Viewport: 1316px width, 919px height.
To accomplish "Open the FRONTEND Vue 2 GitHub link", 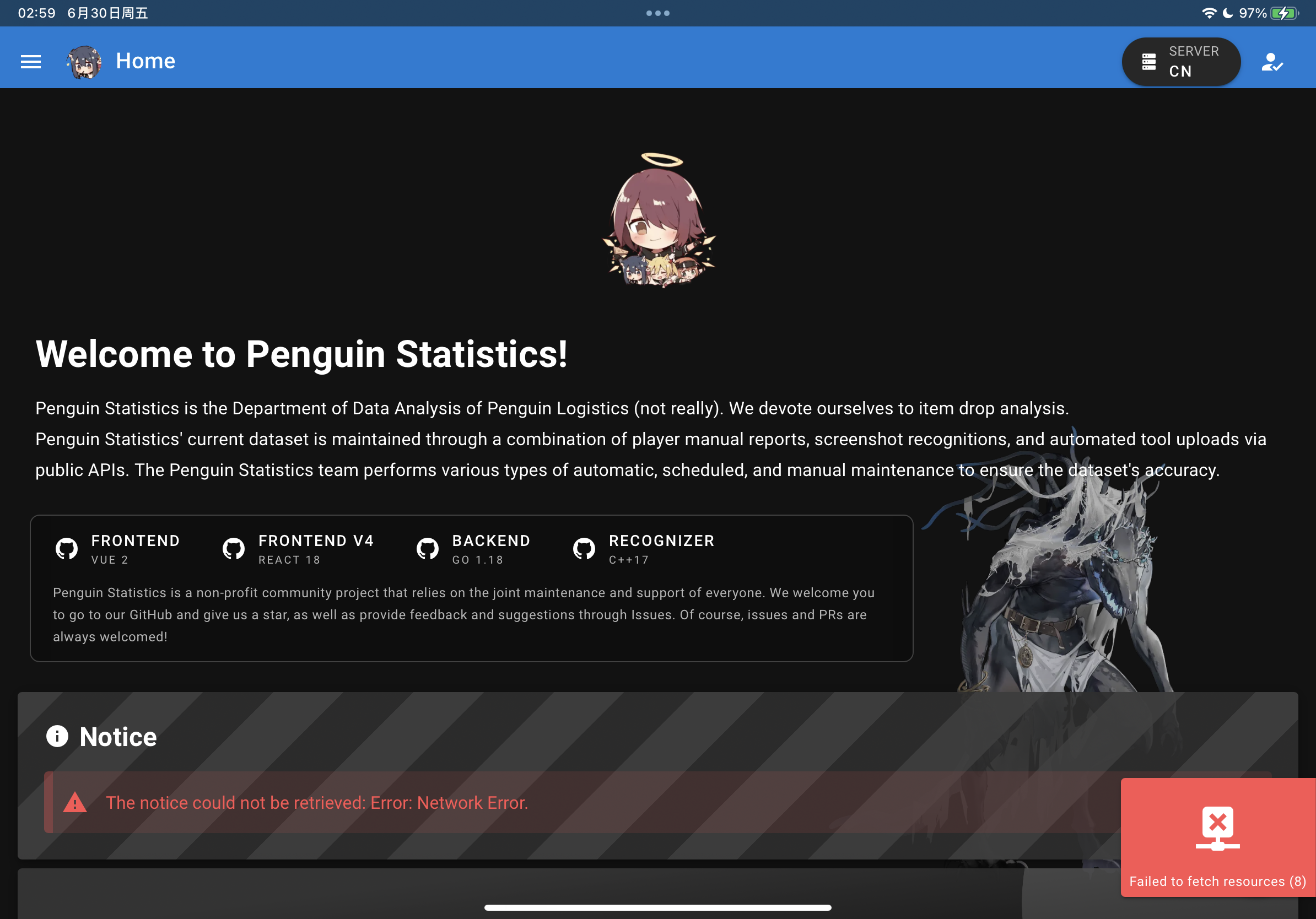I will click(117, 548).
